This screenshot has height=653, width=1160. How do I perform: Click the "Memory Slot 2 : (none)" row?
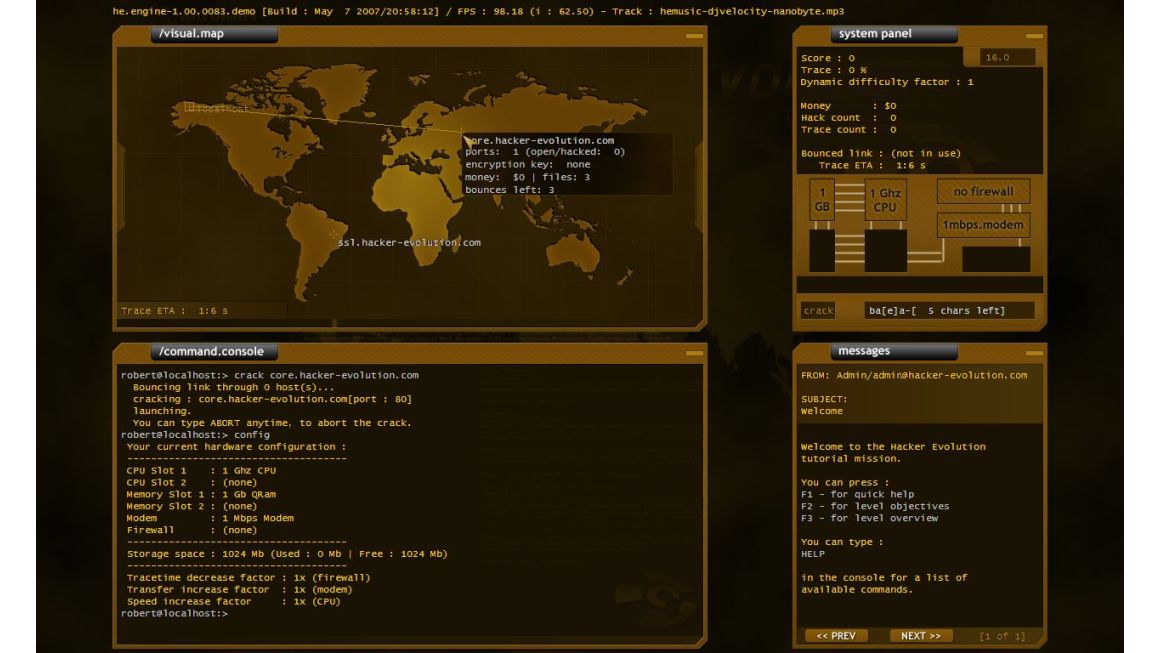click(x=192, y=506)
